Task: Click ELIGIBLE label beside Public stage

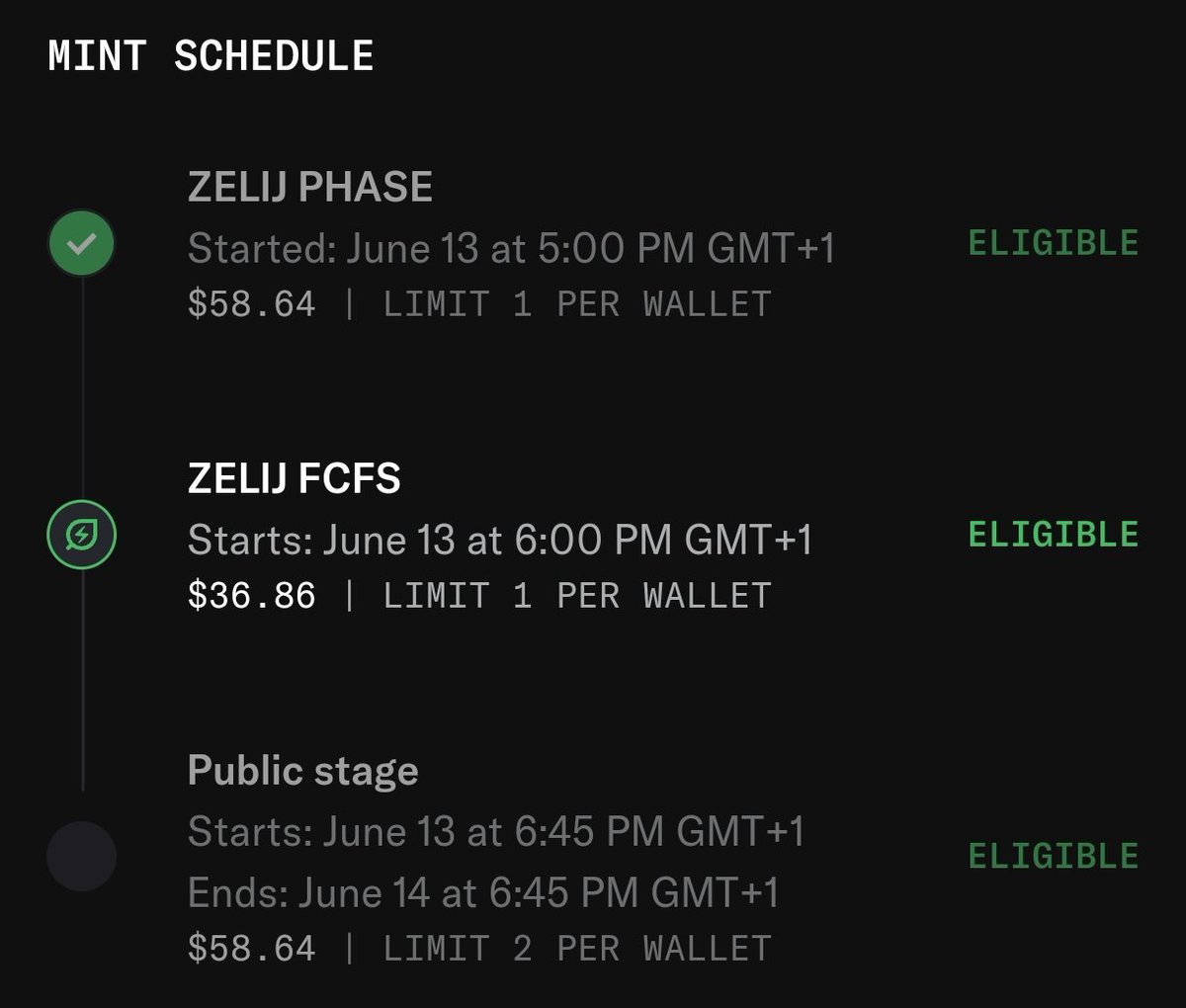Action: click(1054, 856)
